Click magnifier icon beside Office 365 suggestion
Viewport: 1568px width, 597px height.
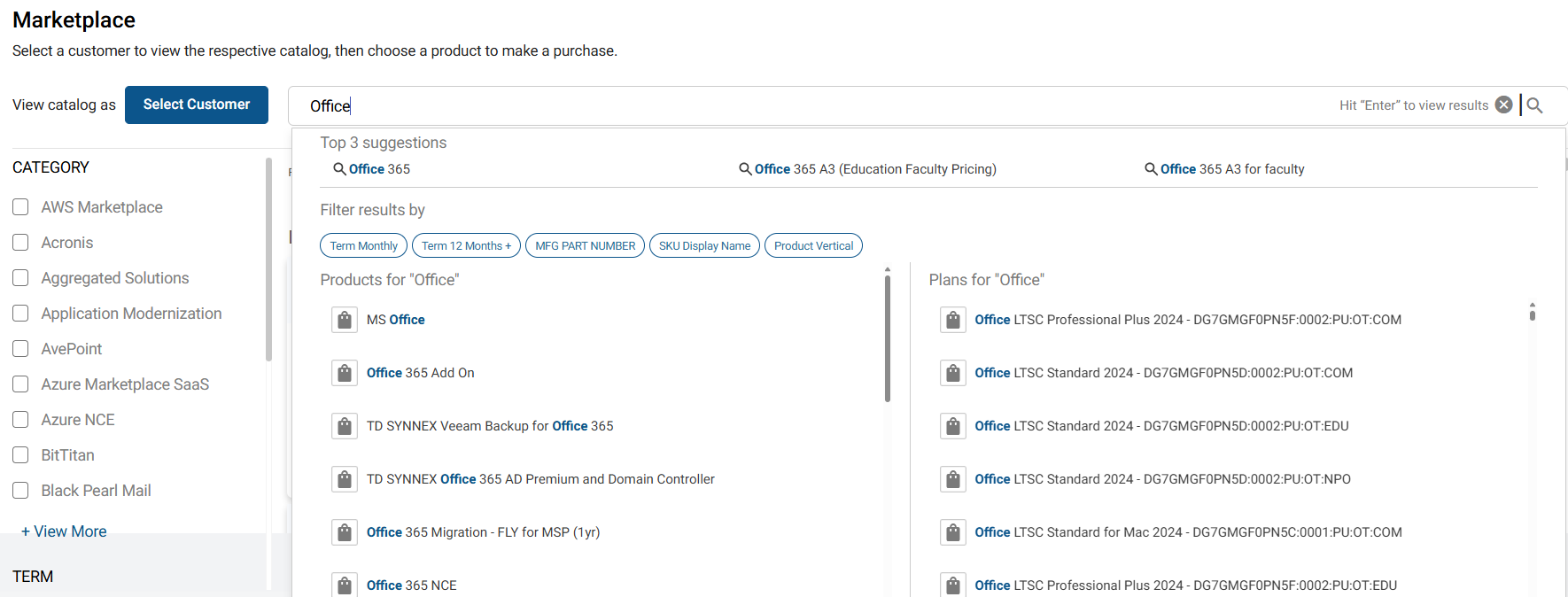point(339,169)
